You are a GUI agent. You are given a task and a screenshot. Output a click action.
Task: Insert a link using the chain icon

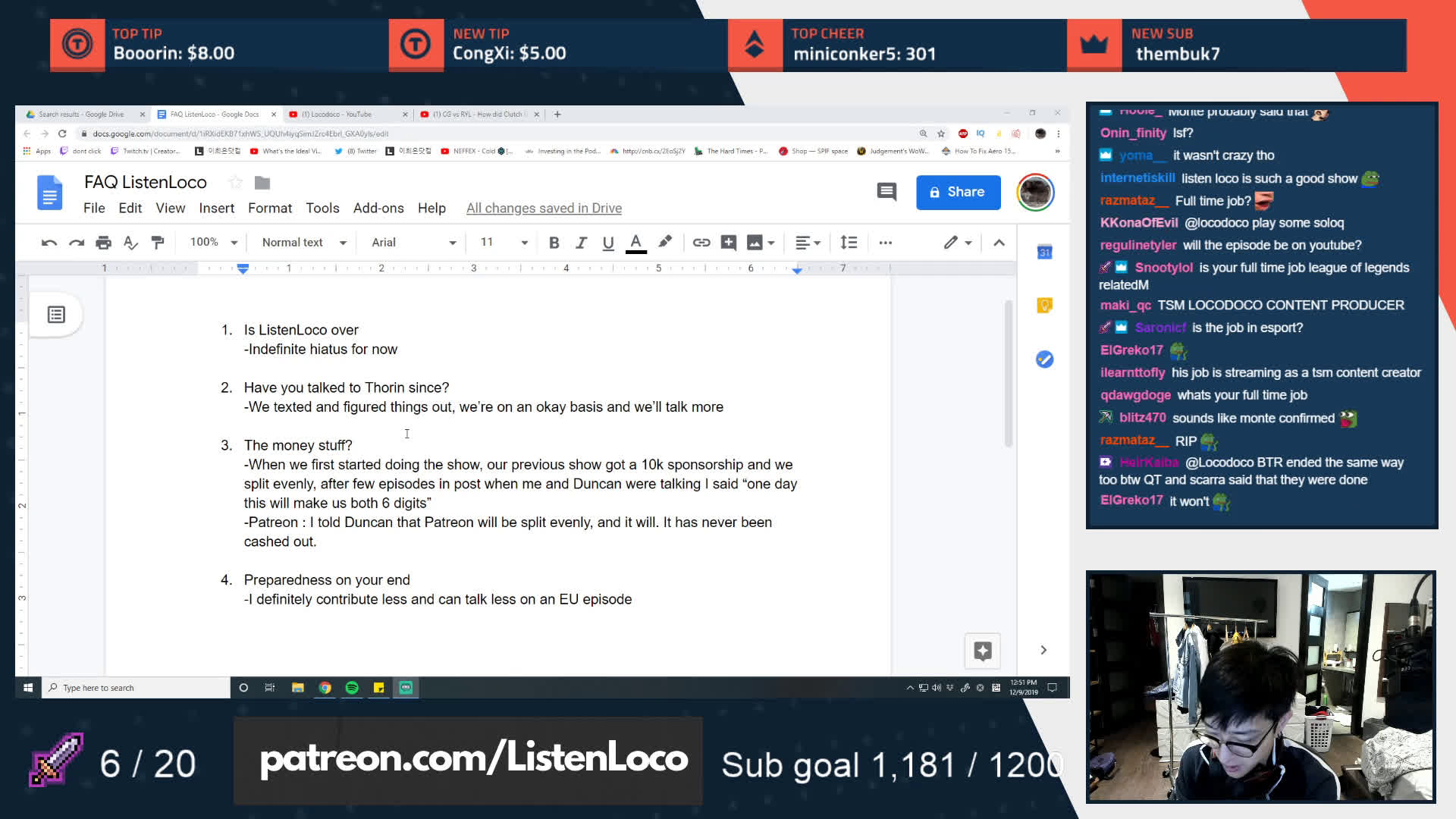pyautogui.click(x=701, y=243)
